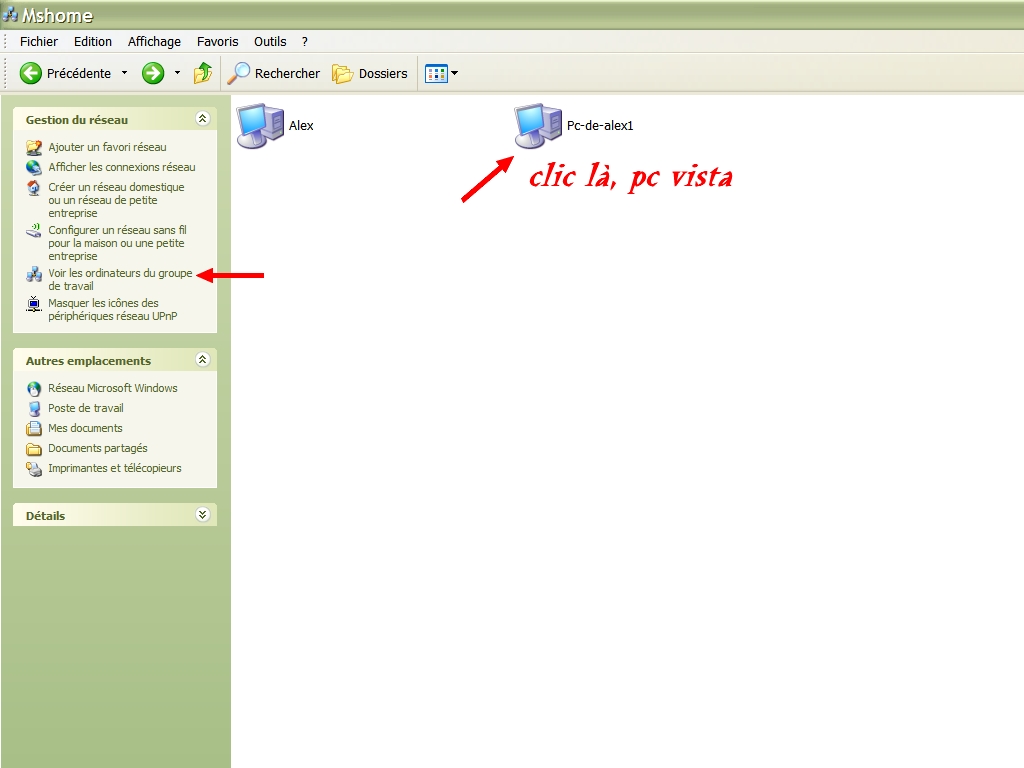Click the Rechercher magnifier icon

239,73
